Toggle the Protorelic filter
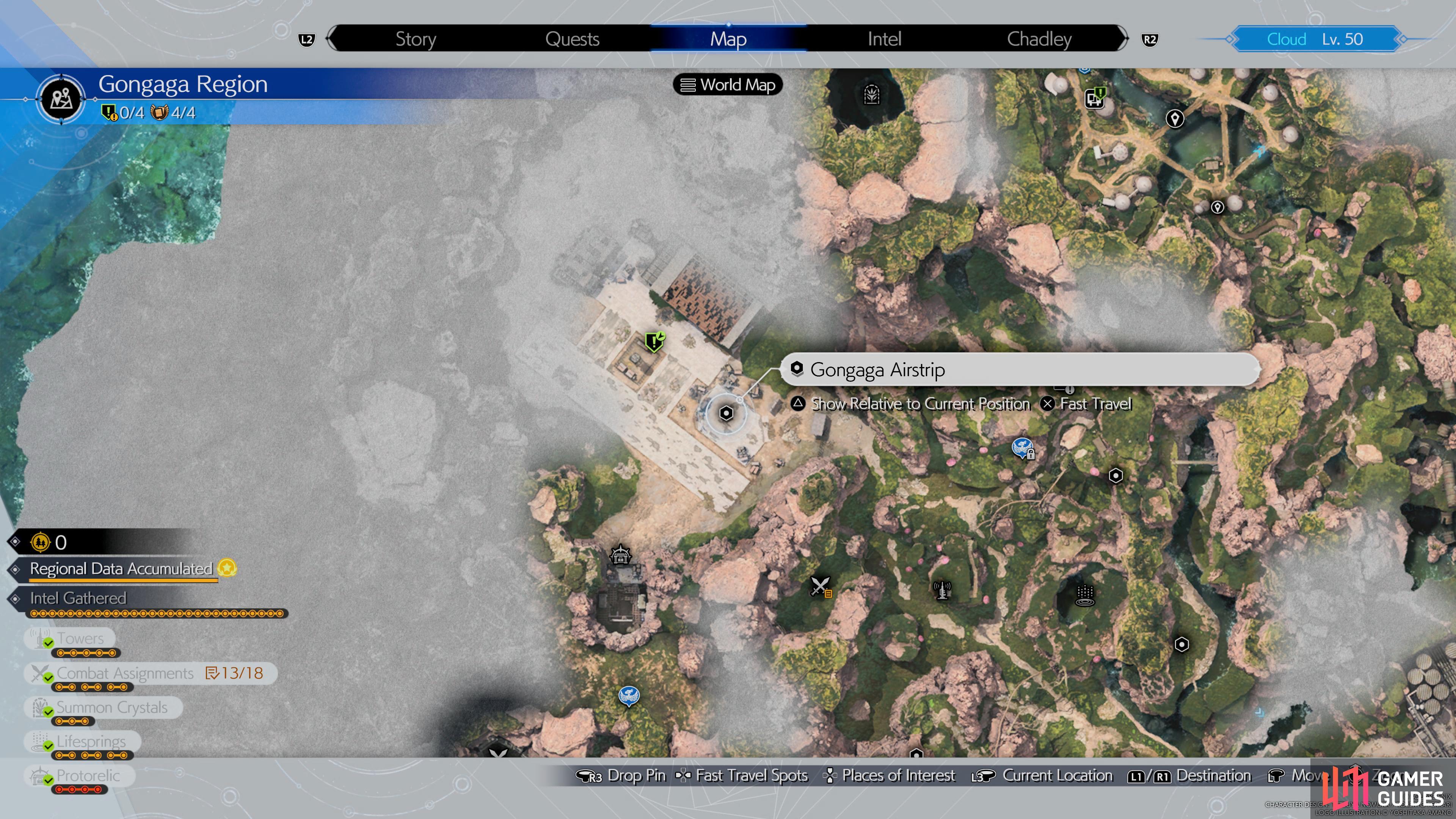The width and height of the screenshot is (1456, 819). click(x=79, y=776)
